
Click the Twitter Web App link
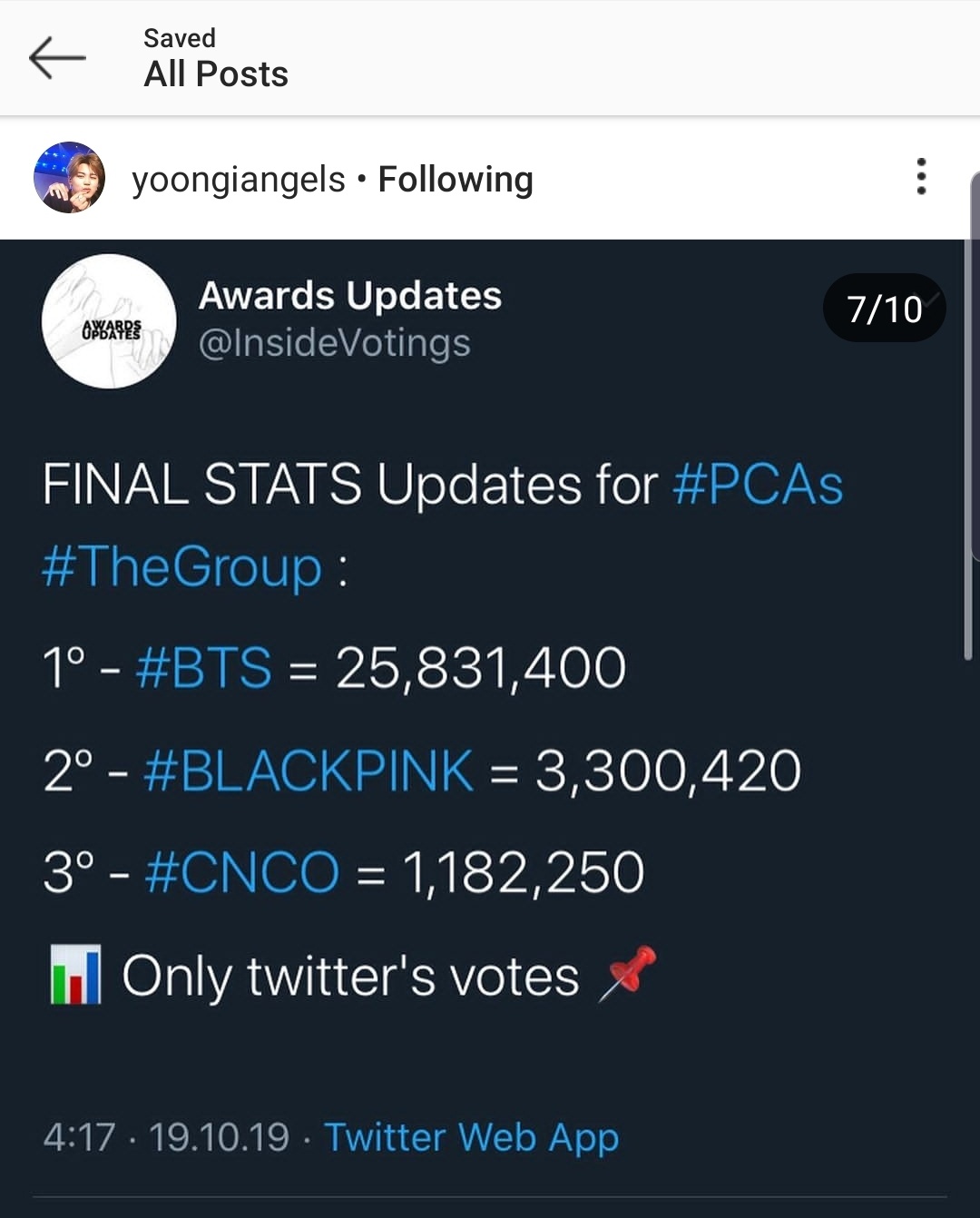pos(472,1137)
